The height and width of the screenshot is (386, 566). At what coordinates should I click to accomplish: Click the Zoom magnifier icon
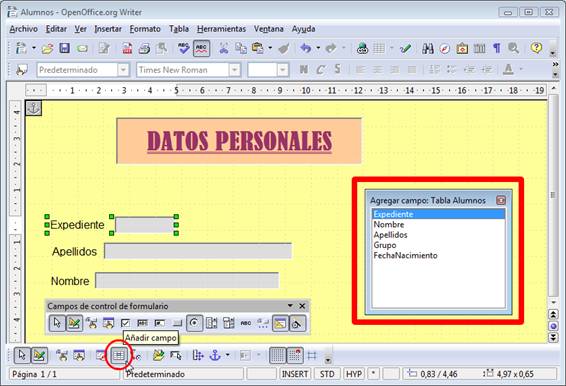tap(513, 48)
